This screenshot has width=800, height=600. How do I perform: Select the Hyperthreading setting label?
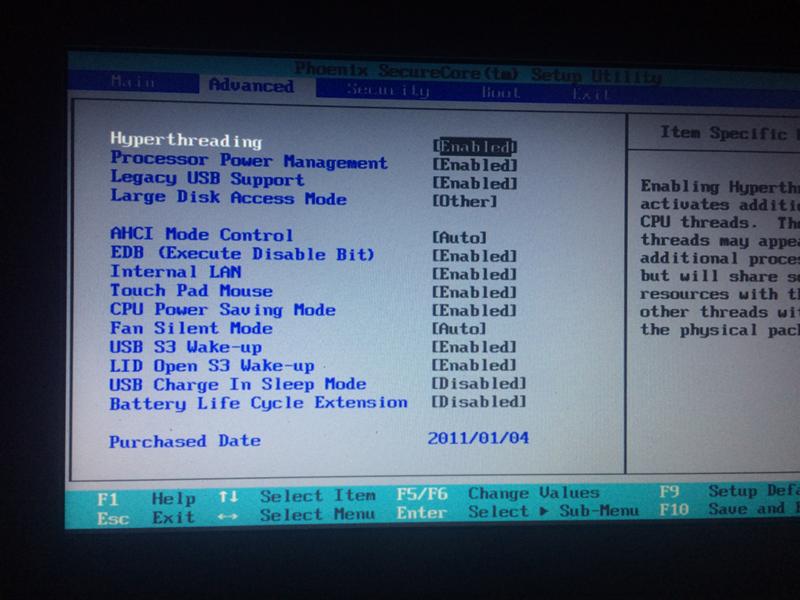pos(186,139)
